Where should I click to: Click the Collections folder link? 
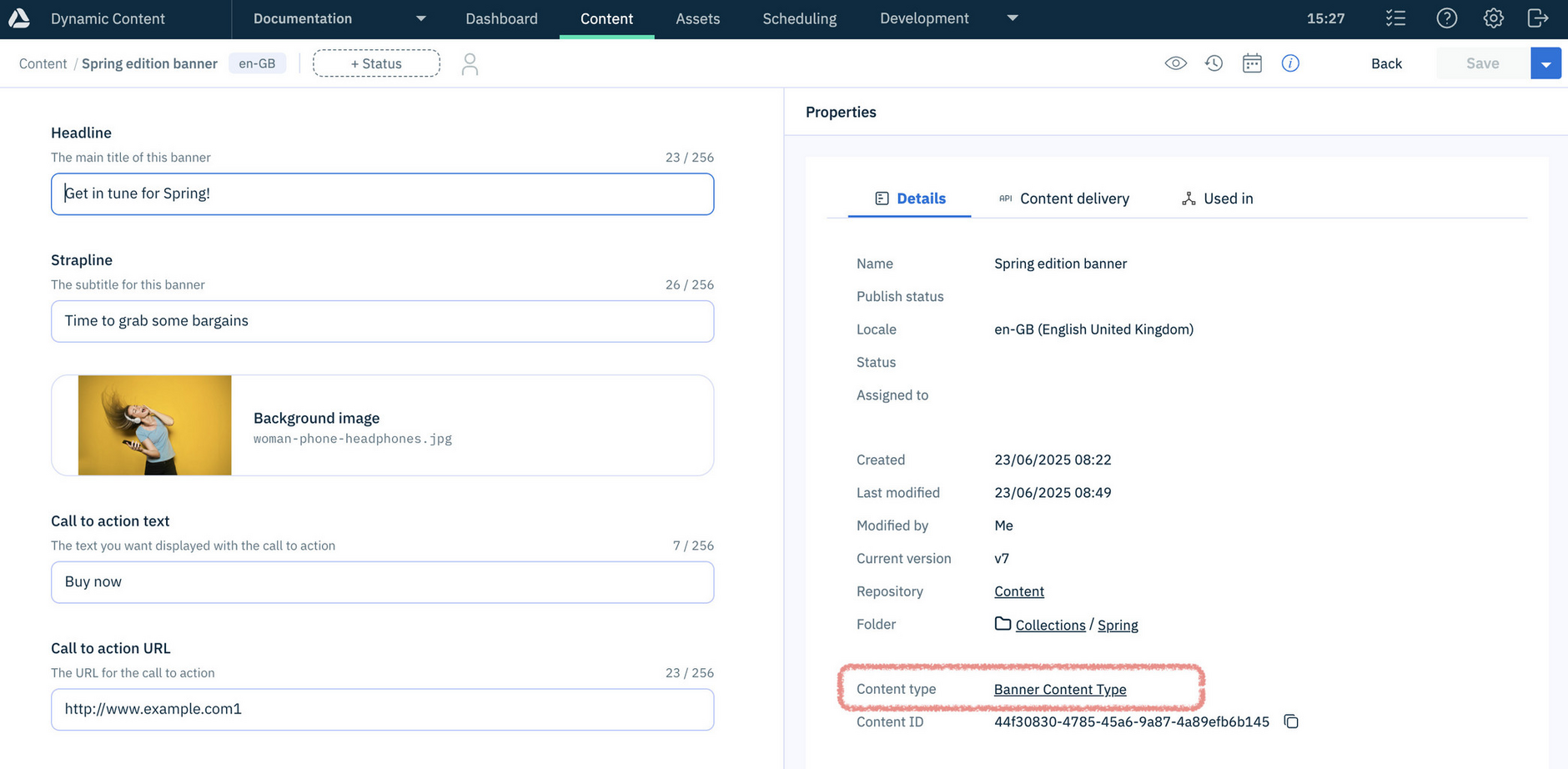tap(1050, 625)
